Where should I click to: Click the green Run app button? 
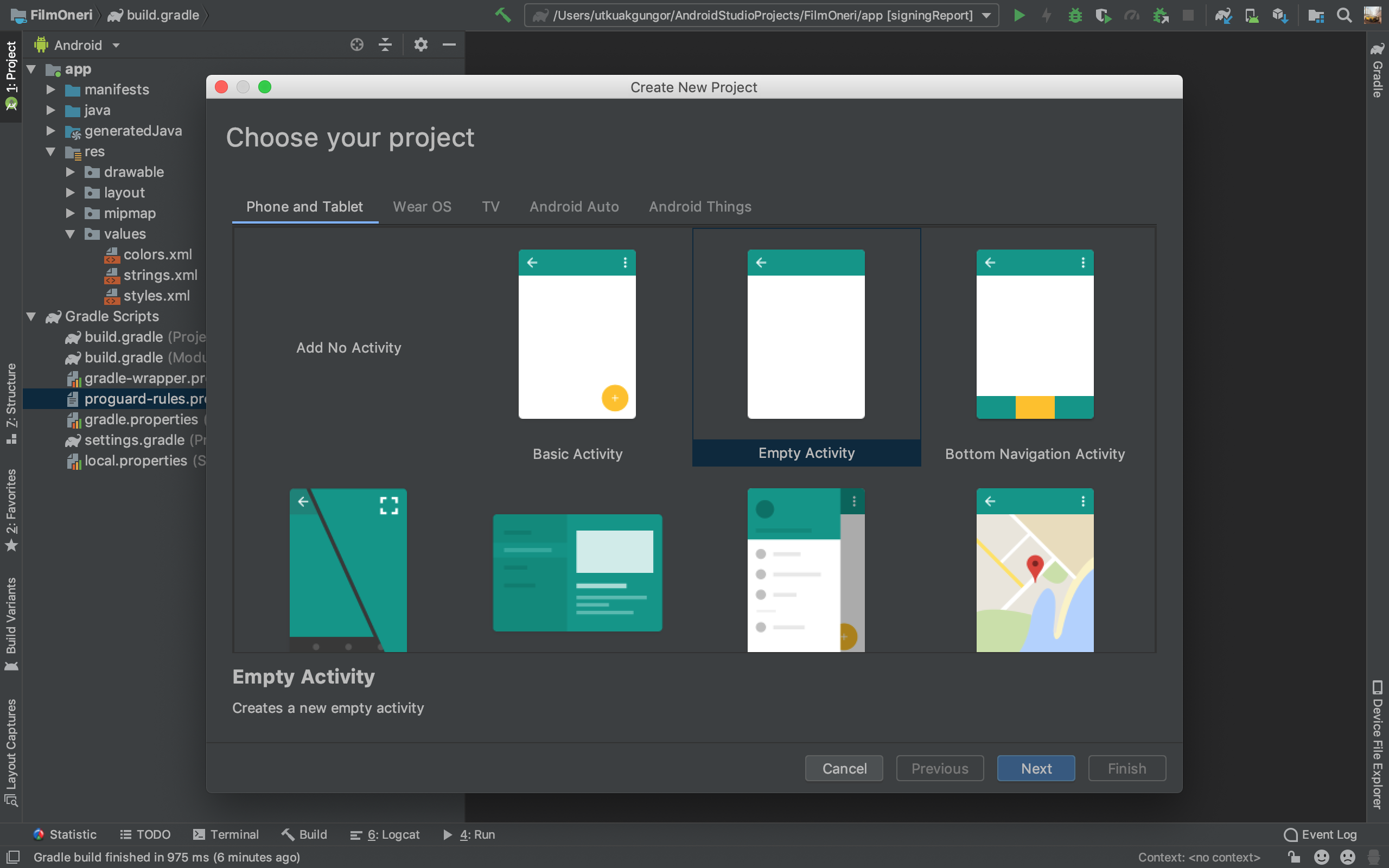pos(1020,16)
